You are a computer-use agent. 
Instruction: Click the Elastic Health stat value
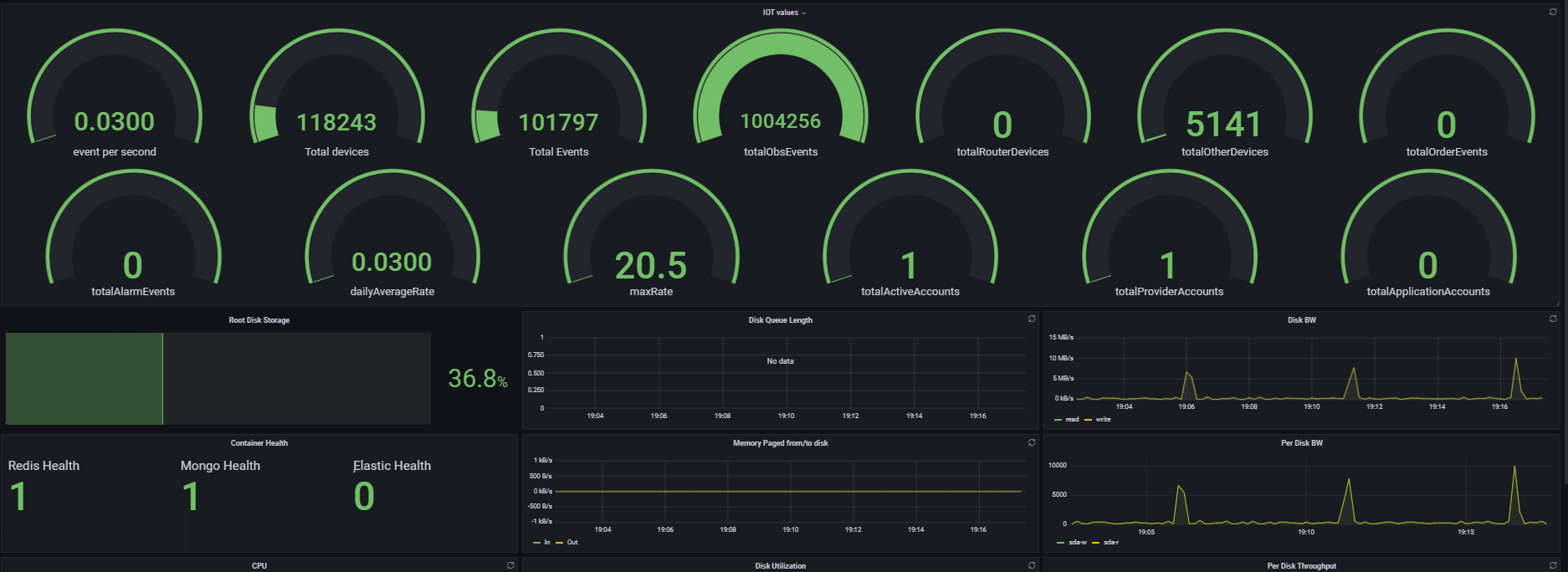[x=364, y=497]
